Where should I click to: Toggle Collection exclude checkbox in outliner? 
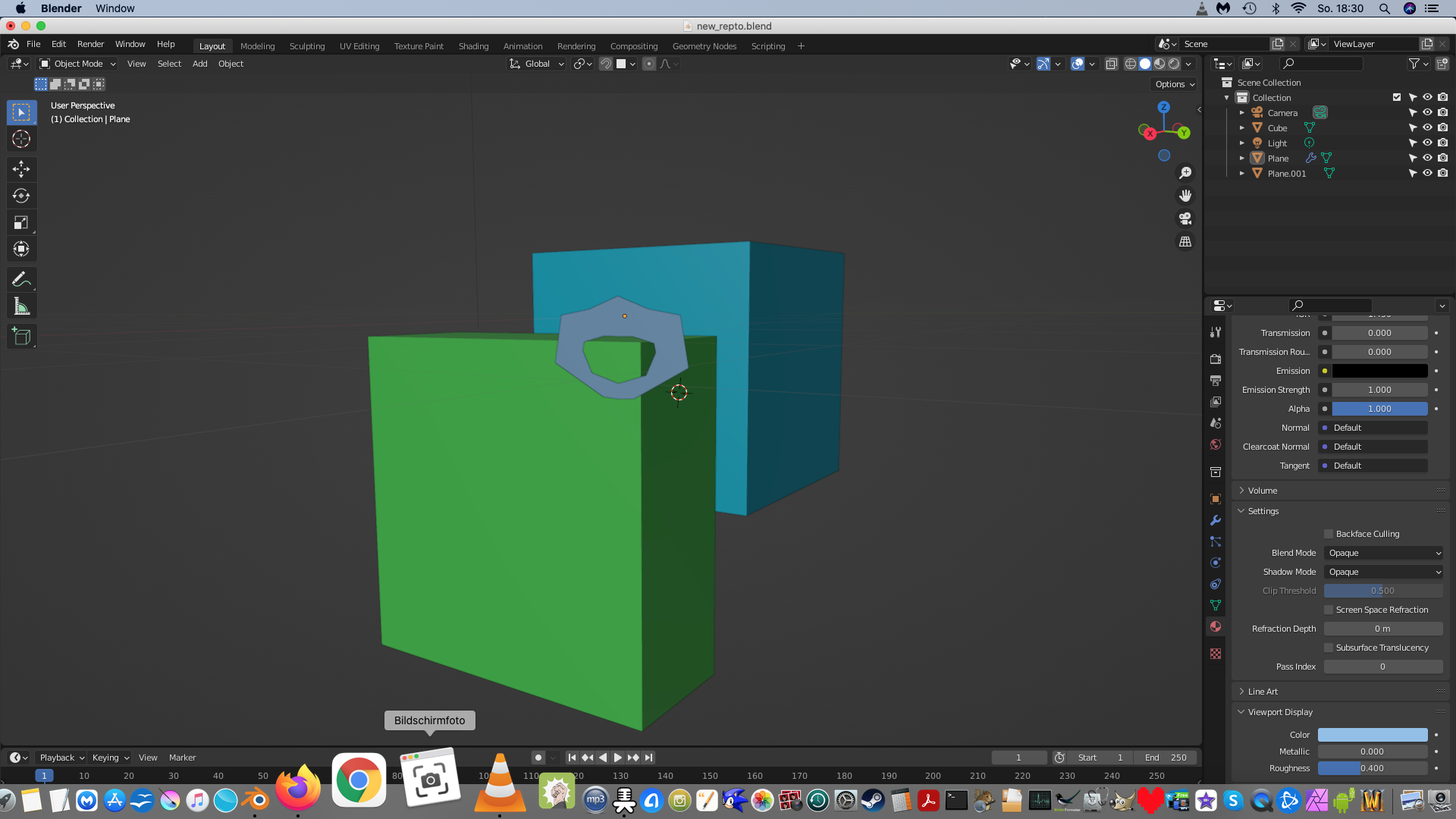coord(1397,97)
